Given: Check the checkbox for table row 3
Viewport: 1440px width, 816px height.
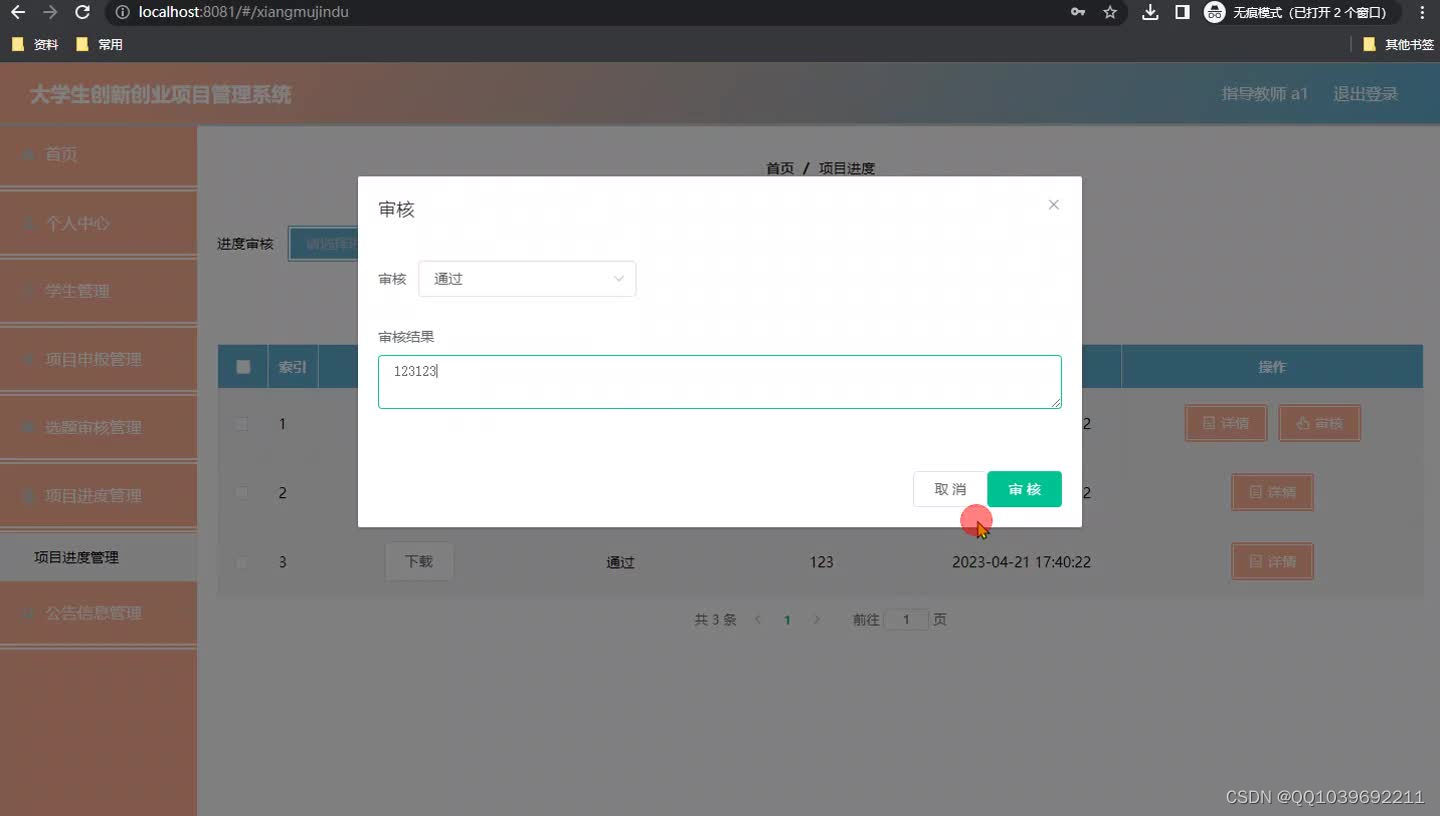Looking at the screenshot, I should (x=241, y=562).
